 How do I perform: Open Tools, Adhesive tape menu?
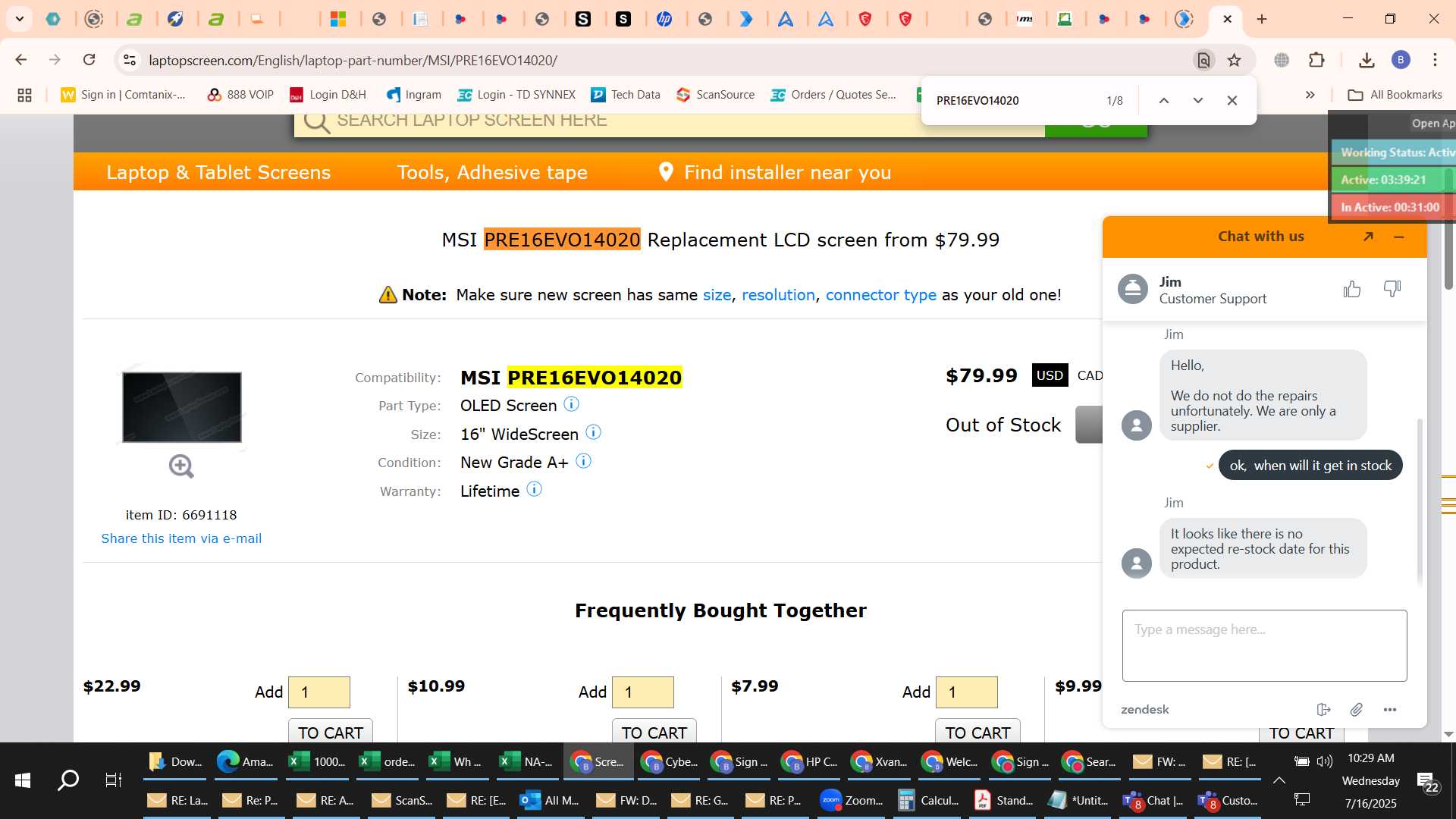click(x=492, y=172)
